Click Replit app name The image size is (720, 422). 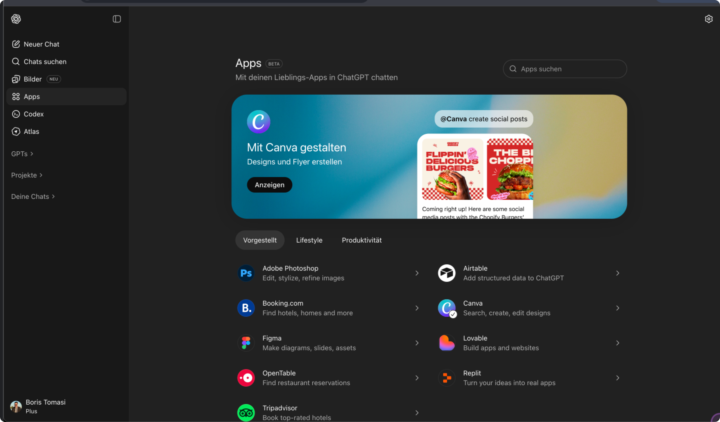tap(472, 373)
